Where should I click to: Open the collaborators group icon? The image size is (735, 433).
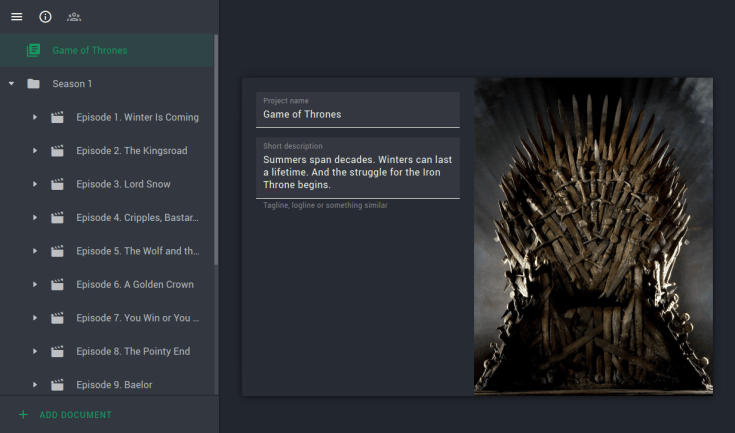coord(74,17)
